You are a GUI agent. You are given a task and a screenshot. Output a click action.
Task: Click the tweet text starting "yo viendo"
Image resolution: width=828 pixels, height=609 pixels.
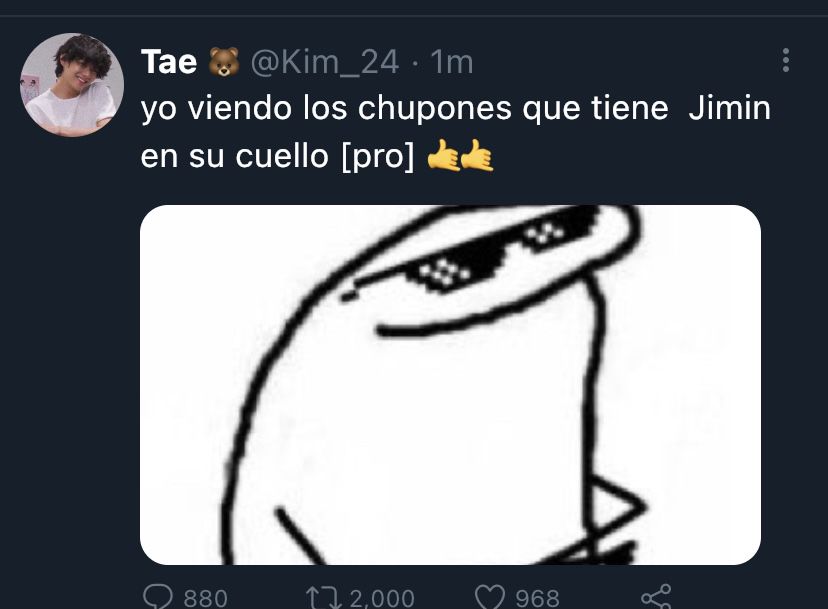click(456, 132)
